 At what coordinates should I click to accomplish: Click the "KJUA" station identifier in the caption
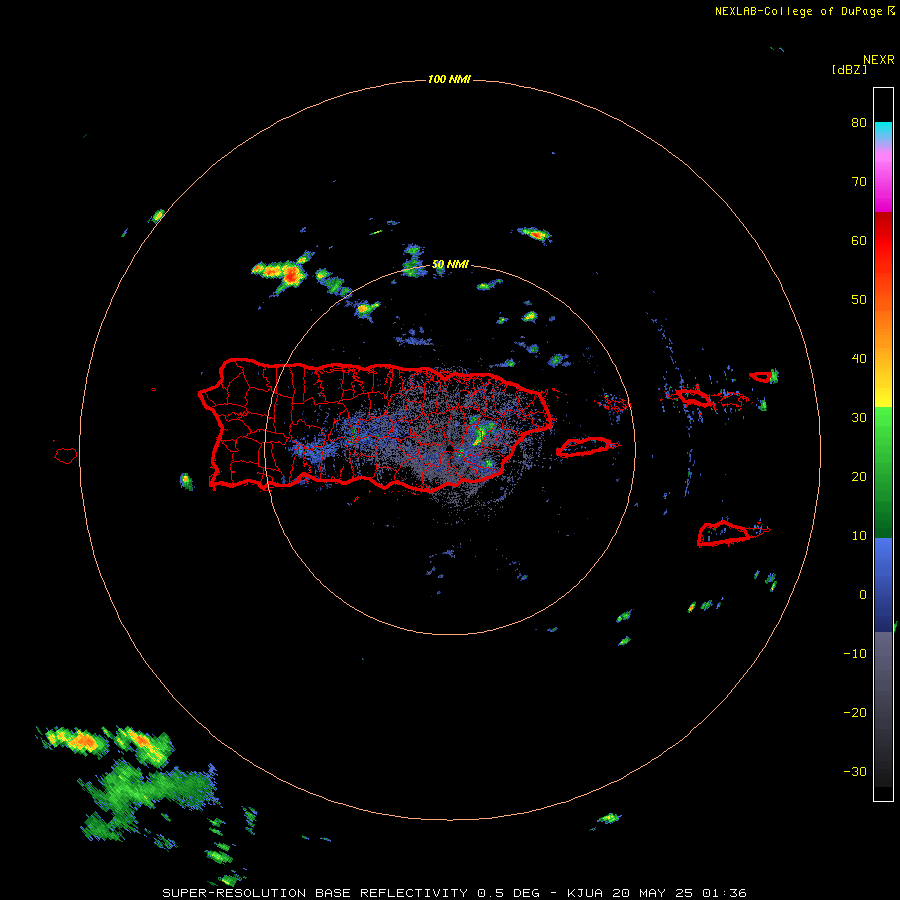point(585,893)
